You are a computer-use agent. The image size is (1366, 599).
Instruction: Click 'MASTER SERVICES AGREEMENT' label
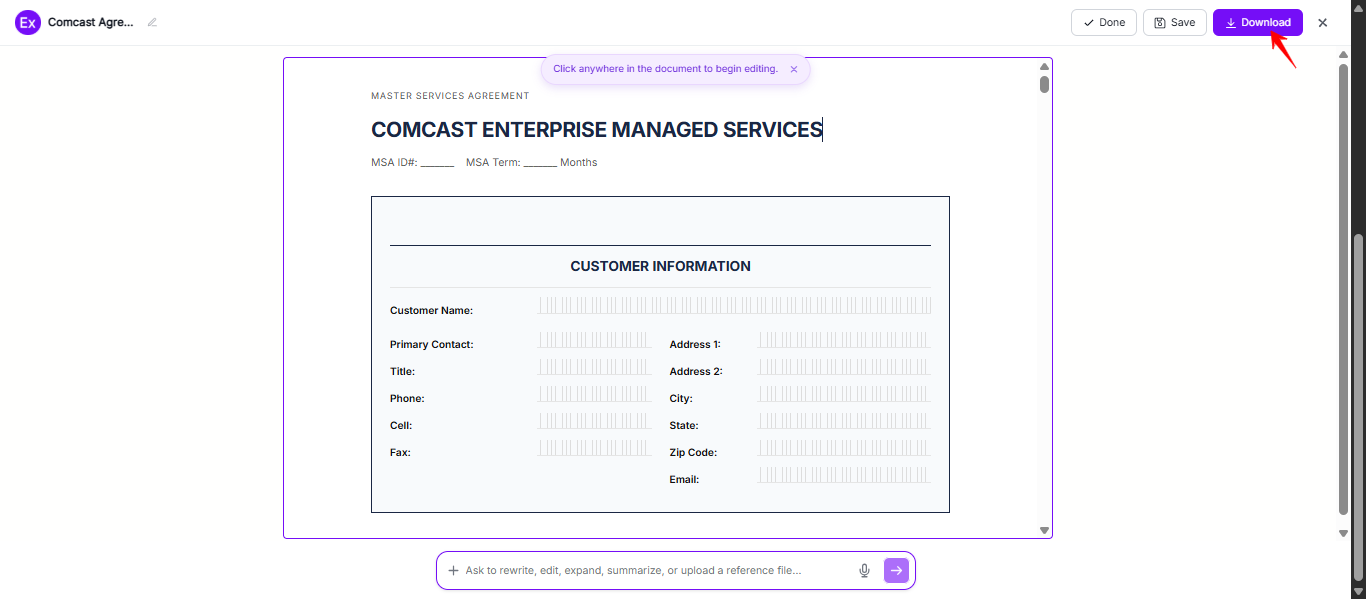[x=450, y=96]
